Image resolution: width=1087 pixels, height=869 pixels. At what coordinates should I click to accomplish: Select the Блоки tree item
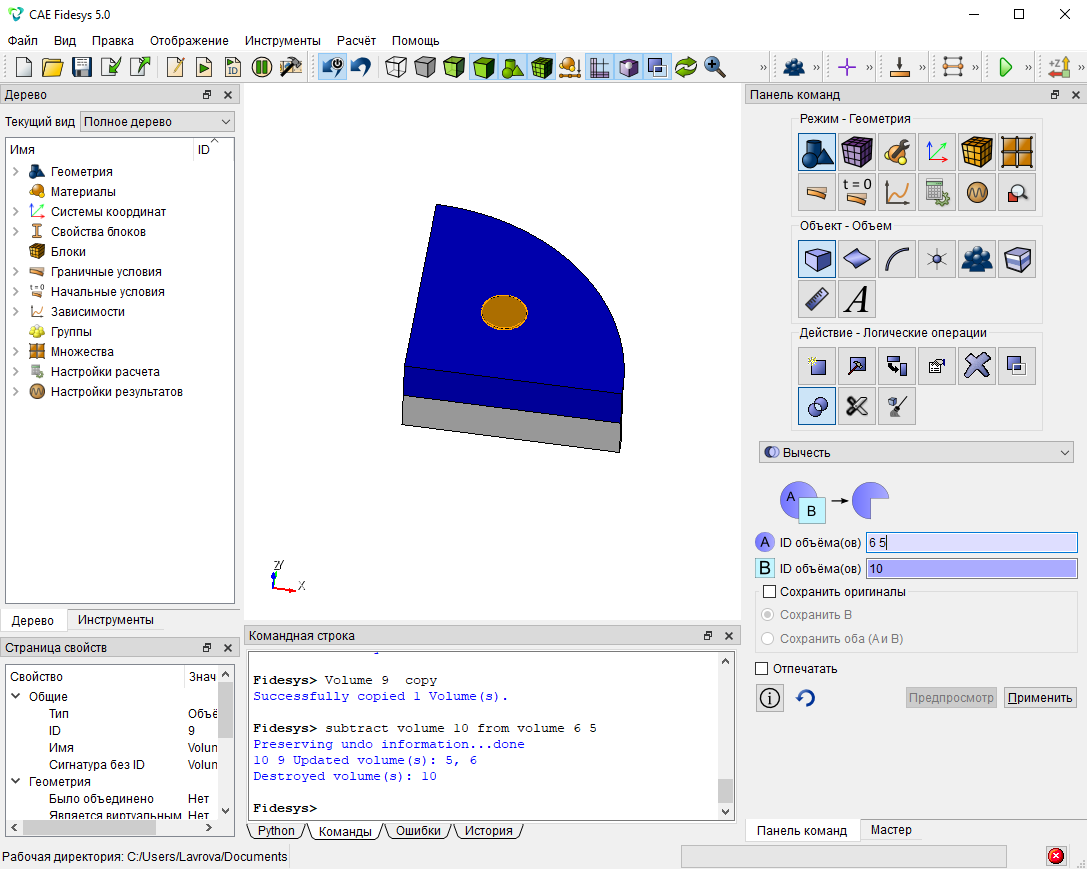tap(68, 252)
